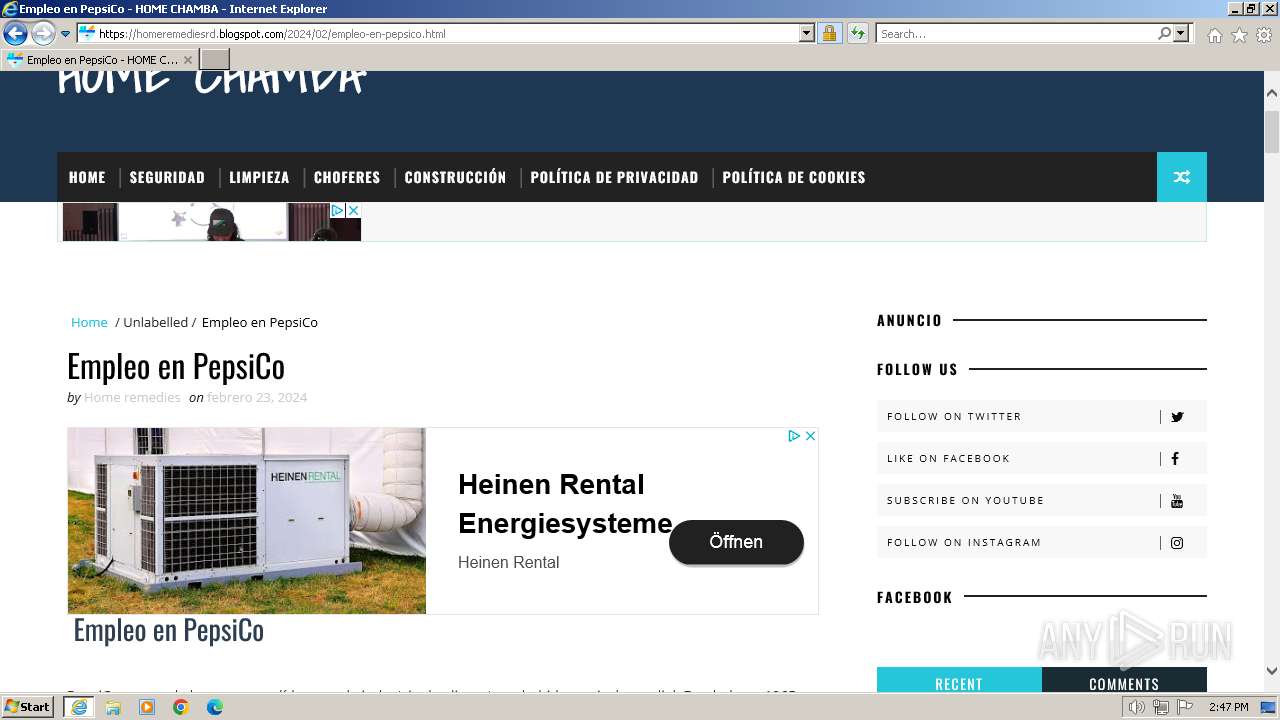Click Action Center flag tray icon
The width and height of the screenshot is (1280, 720).
1185,707
